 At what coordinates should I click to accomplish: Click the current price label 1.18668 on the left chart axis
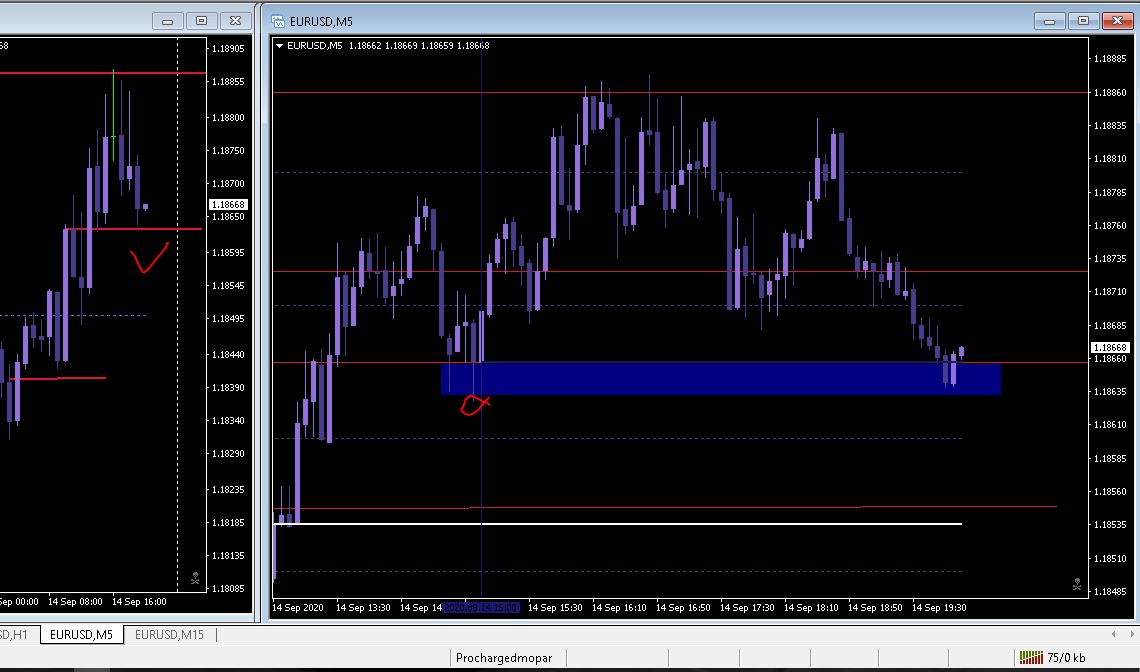pyautogui.click(x=228, y=205)
